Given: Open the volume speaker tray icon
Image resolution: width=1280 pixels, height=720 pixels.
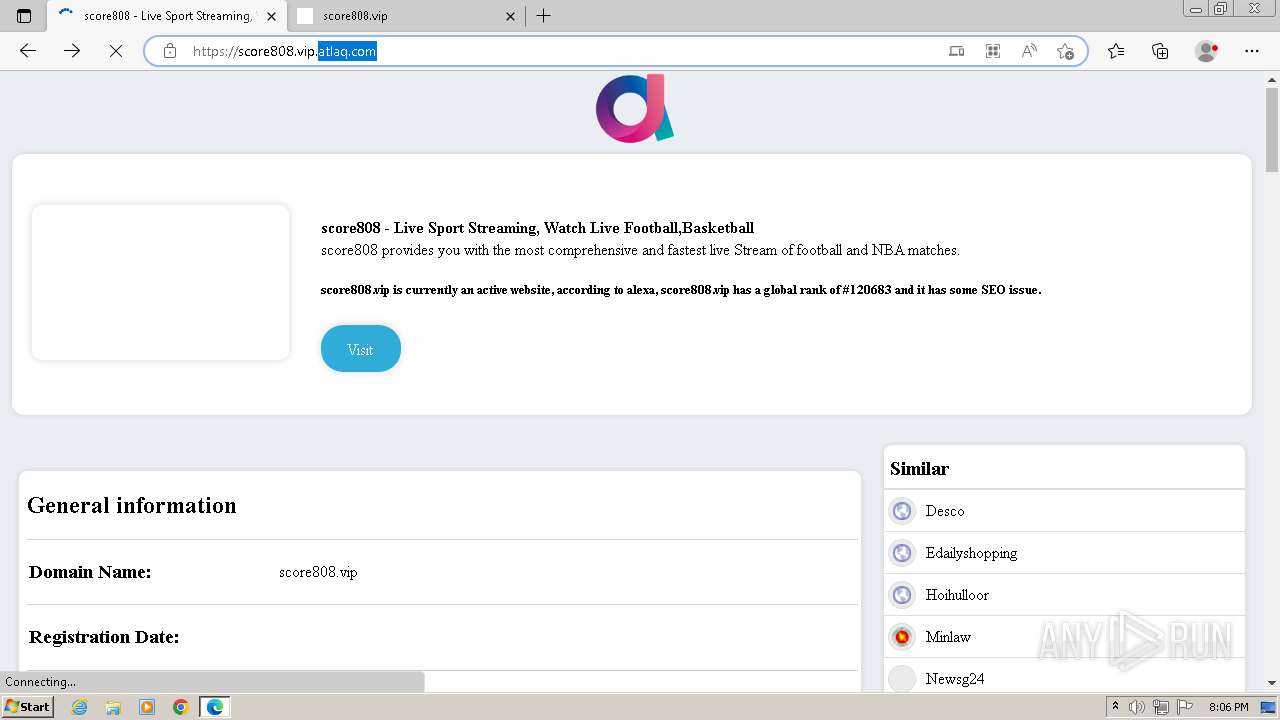Looking at the screenshot, I should click(x=1137, y=707).
